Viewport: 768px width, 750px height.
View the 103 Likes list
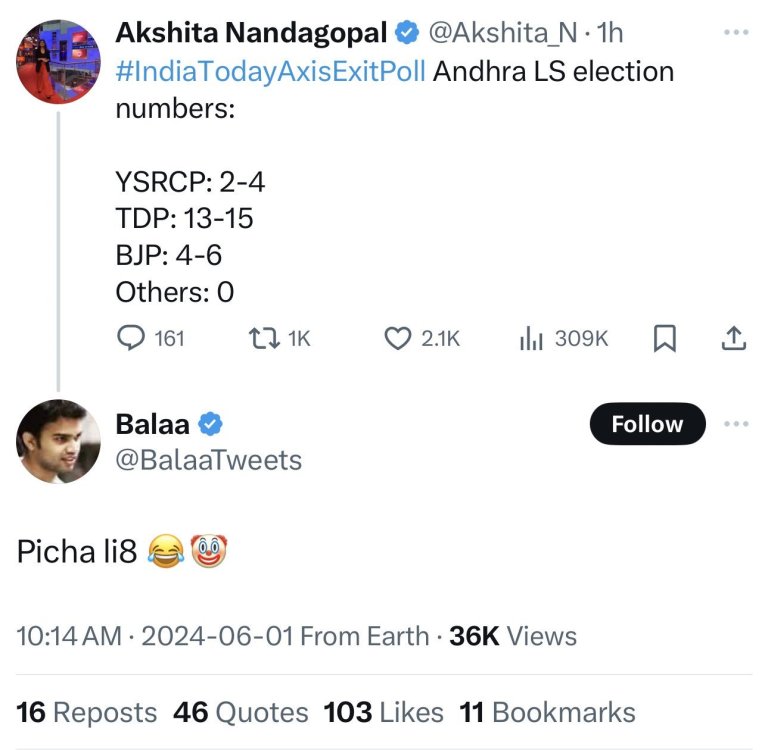point(383,712)
